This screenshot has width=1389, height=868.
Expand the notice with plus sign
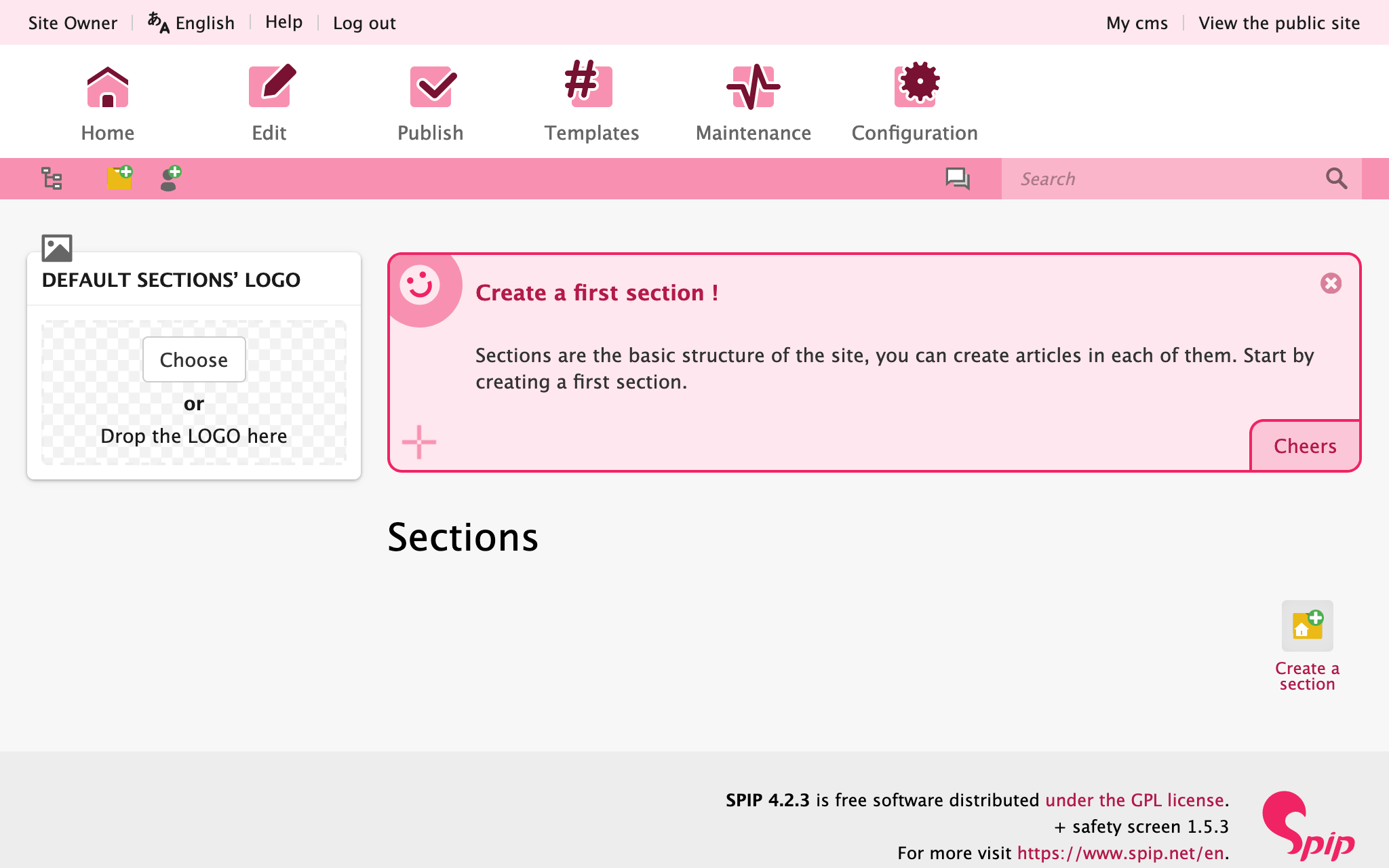(419, 442)
